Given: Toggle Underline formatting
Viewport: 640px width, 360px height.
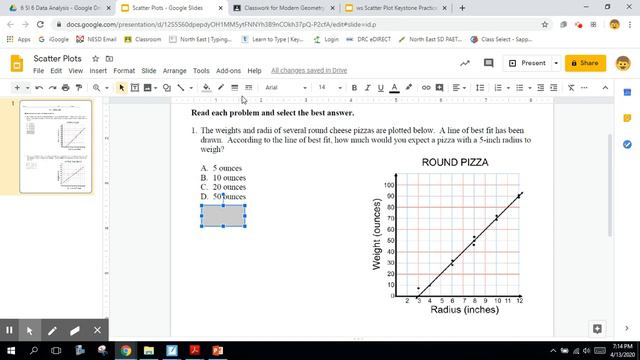Looking at the screenshot, I should [x=380, y=88].
